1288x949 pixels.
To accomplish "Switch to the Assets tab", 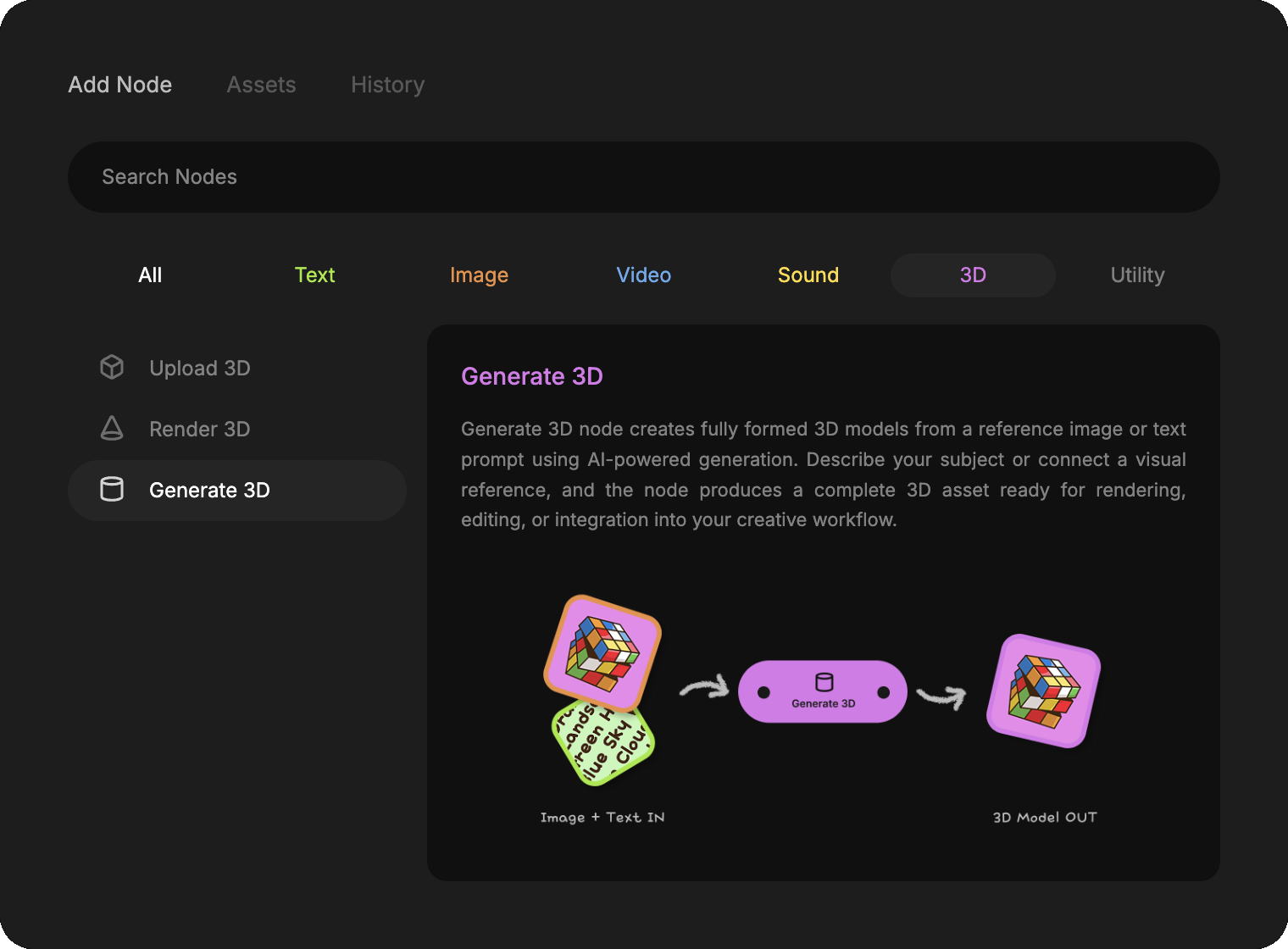I will (x=261, y=85).
